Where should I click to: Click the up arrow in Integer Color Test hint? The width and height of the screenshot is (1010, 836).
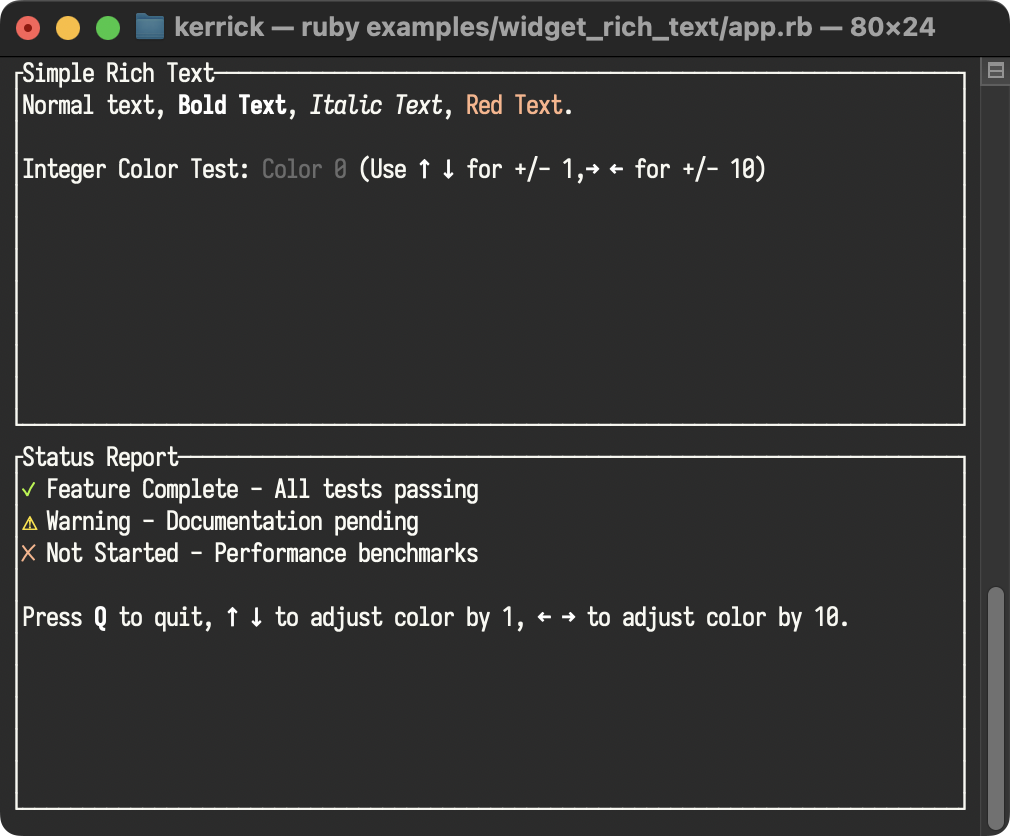[x=424, y=169]
